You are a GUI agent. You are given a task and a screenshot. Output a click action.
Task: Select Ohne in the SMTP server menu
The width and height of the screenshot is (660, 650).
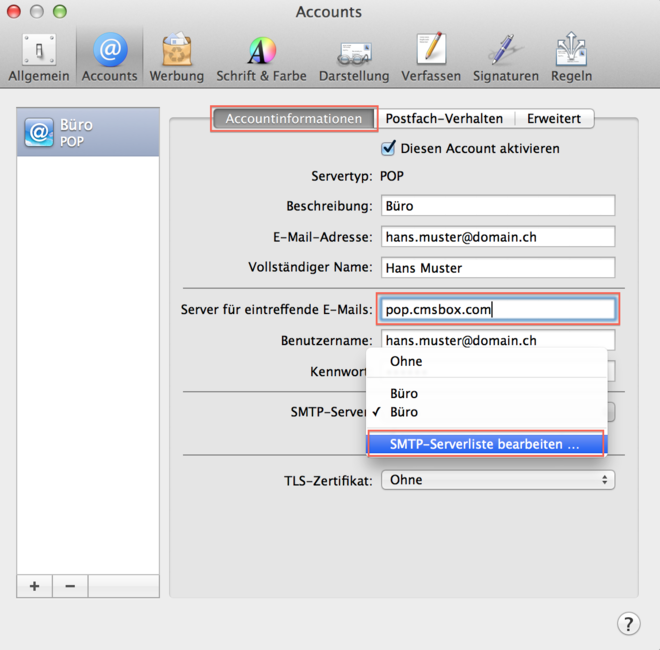click(x=406, y=361)
